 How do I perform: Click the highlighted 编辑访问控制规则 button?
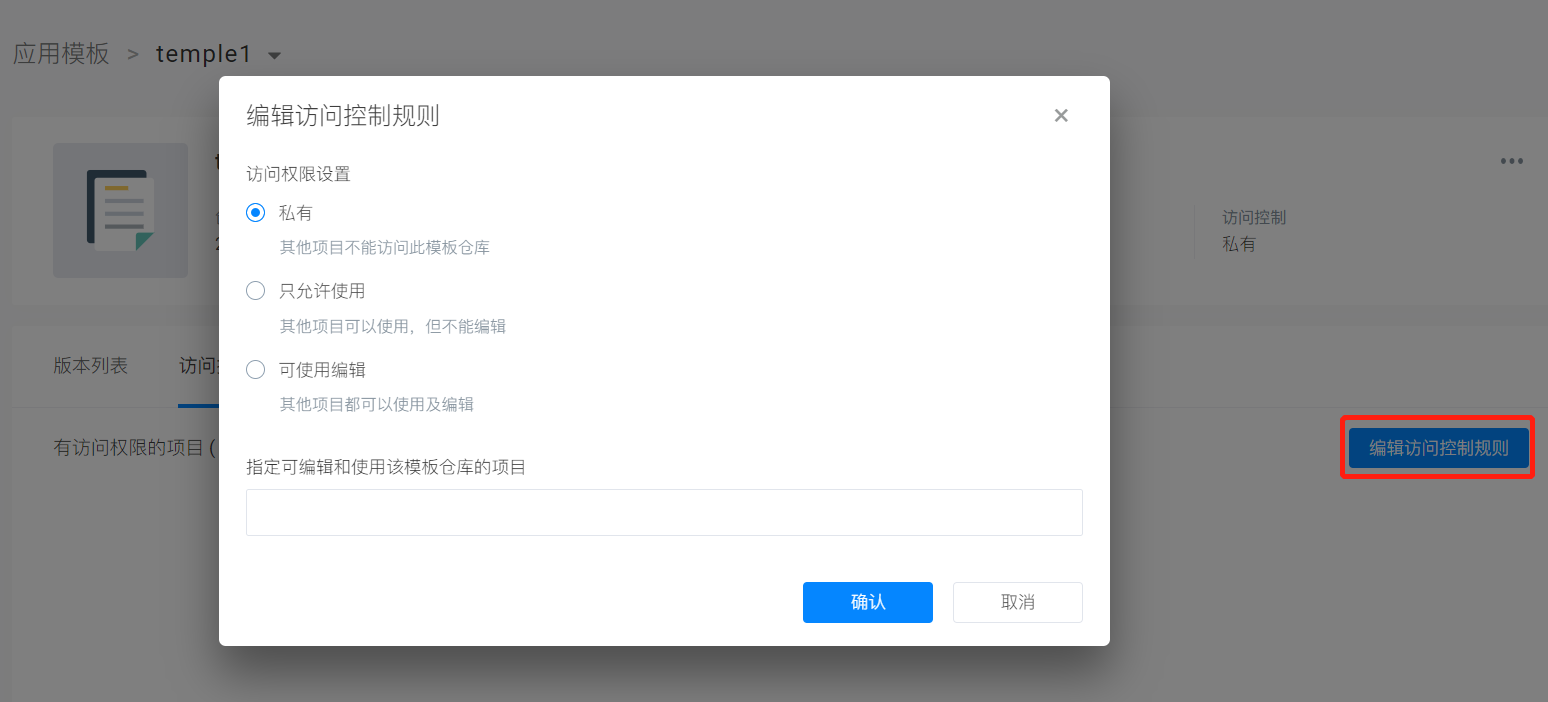(1438, 448)
